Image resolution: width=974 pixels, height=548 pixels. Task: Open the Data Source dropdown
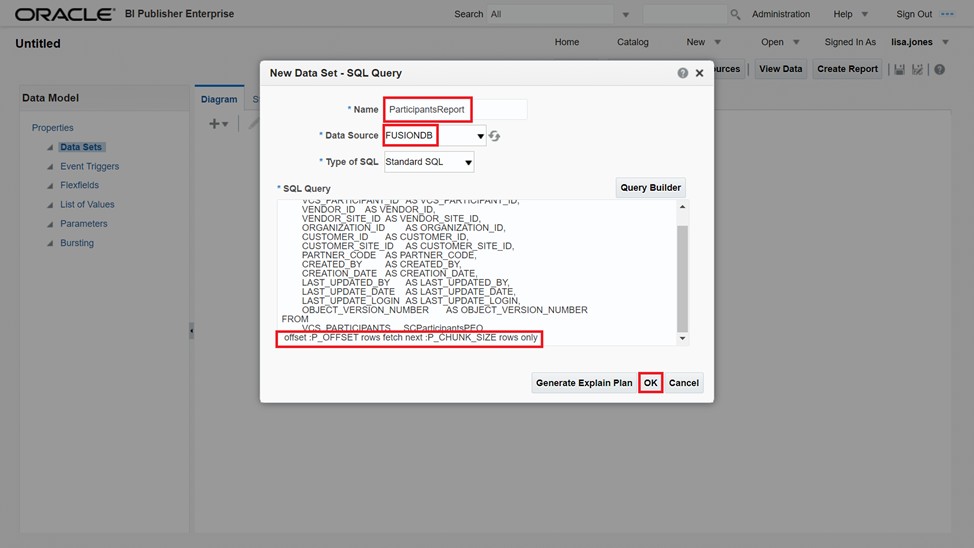[480, 136]
